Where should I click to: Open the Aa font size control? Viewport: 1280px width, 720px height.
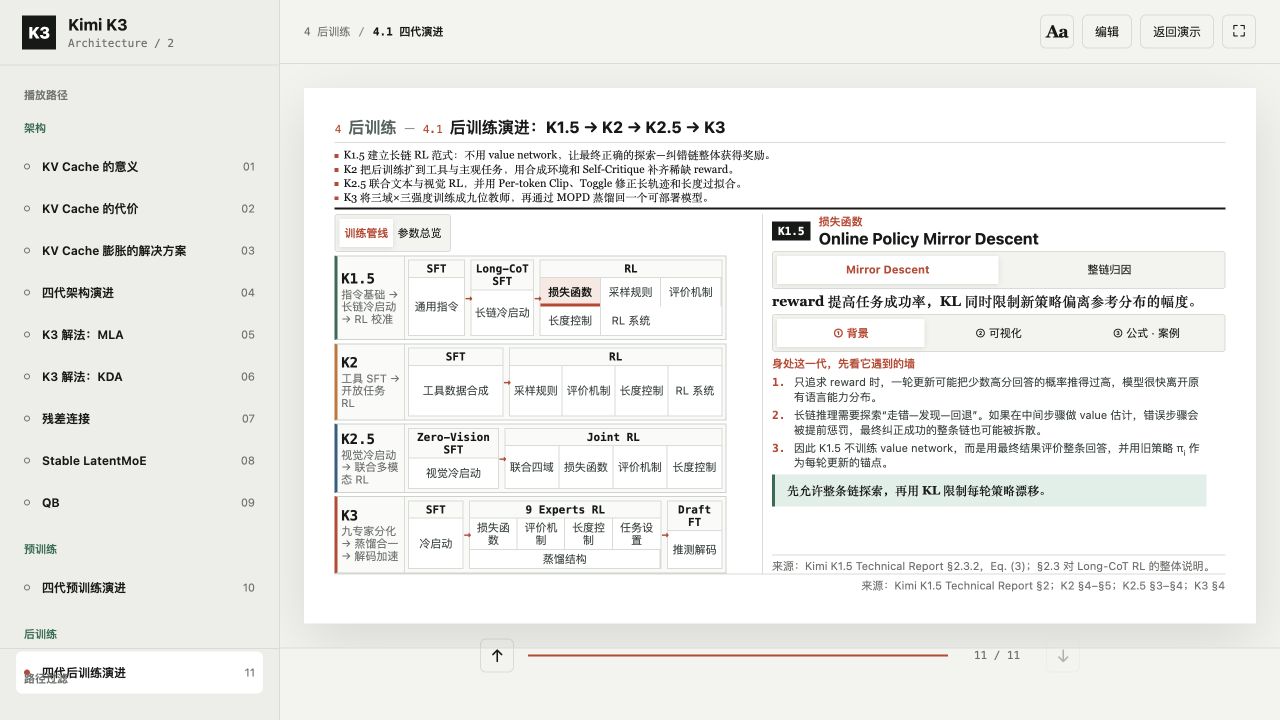pyautogui.click(x=1057, y=31)
